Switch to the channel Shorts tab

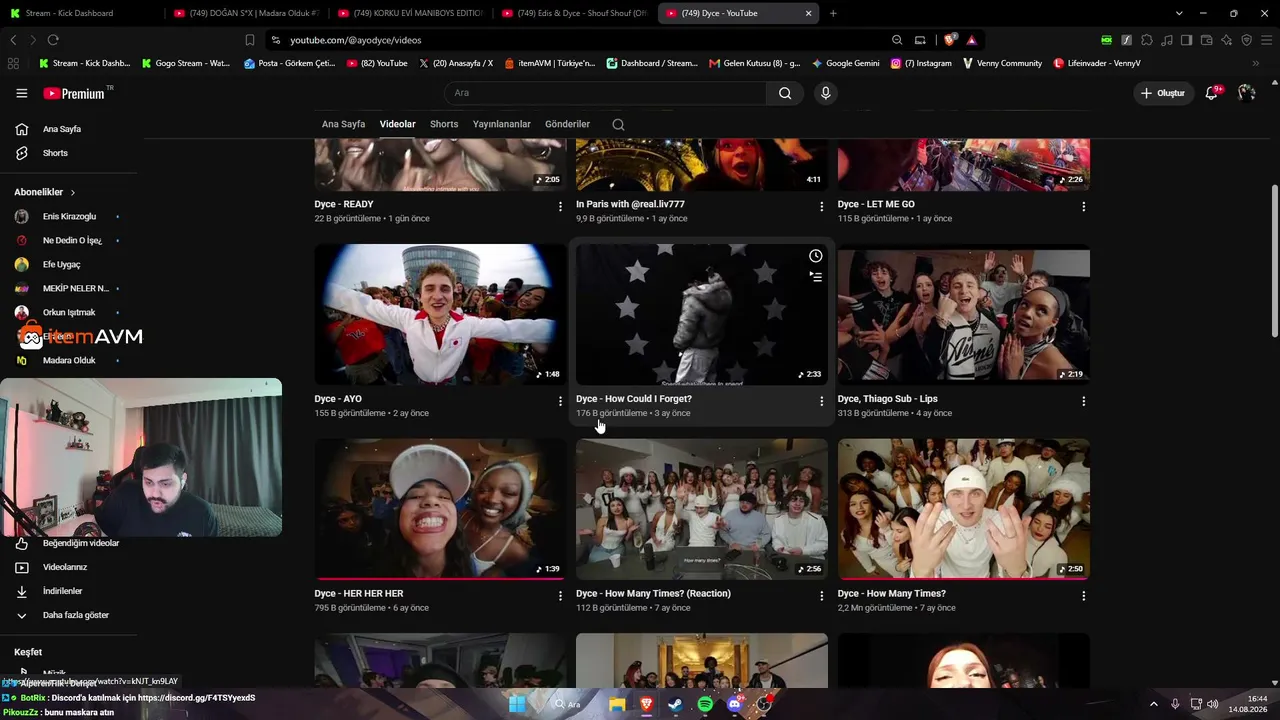(x=444, y=124)
